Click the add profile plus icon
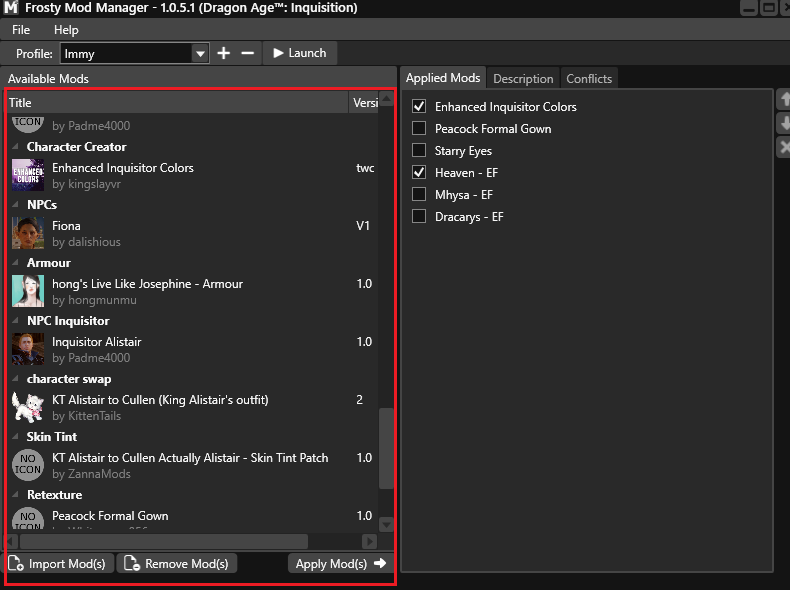This screenshot has width=790, height=590. pyautogui.click(x=224, y=53)
